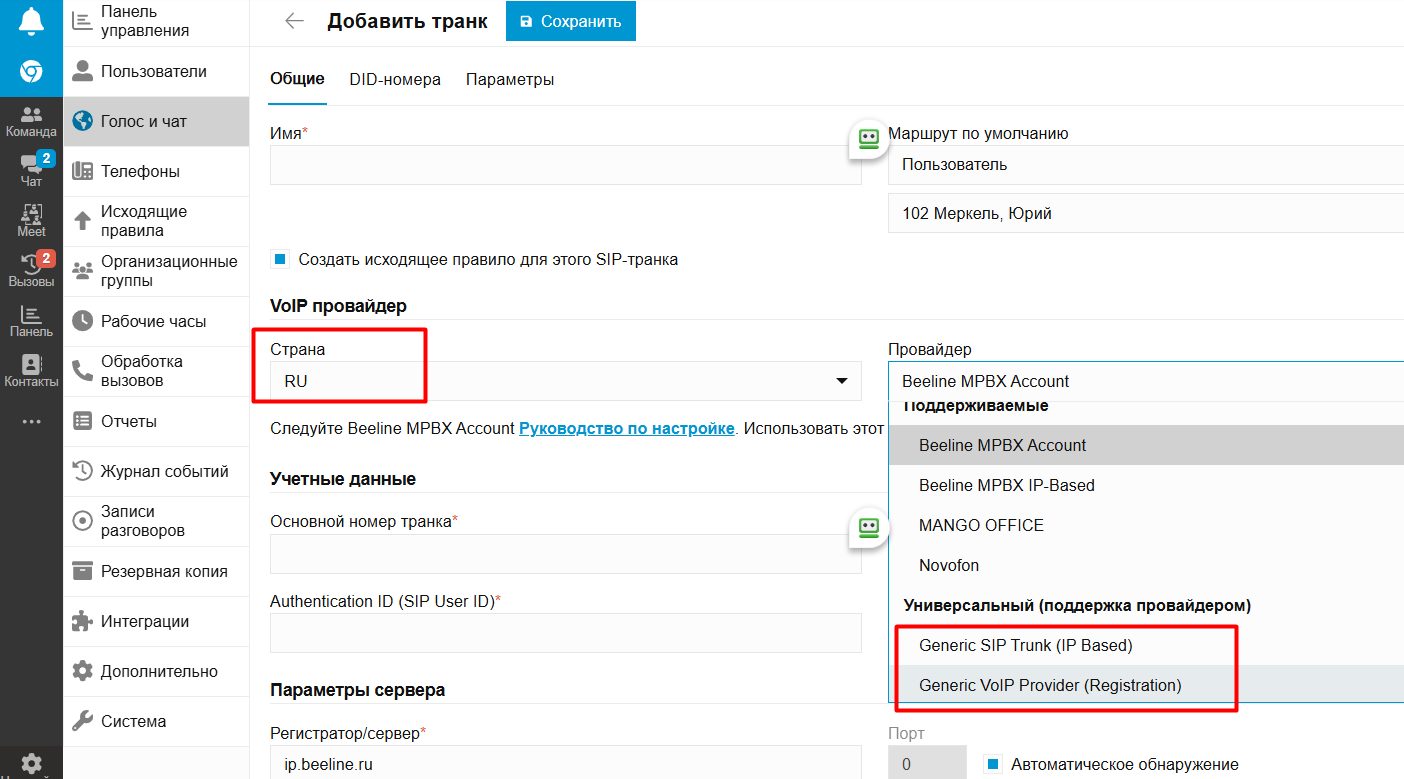This screenshot has width=1404, height=779.
Task: Open Панель управления menu item
Action: [156, 21]
